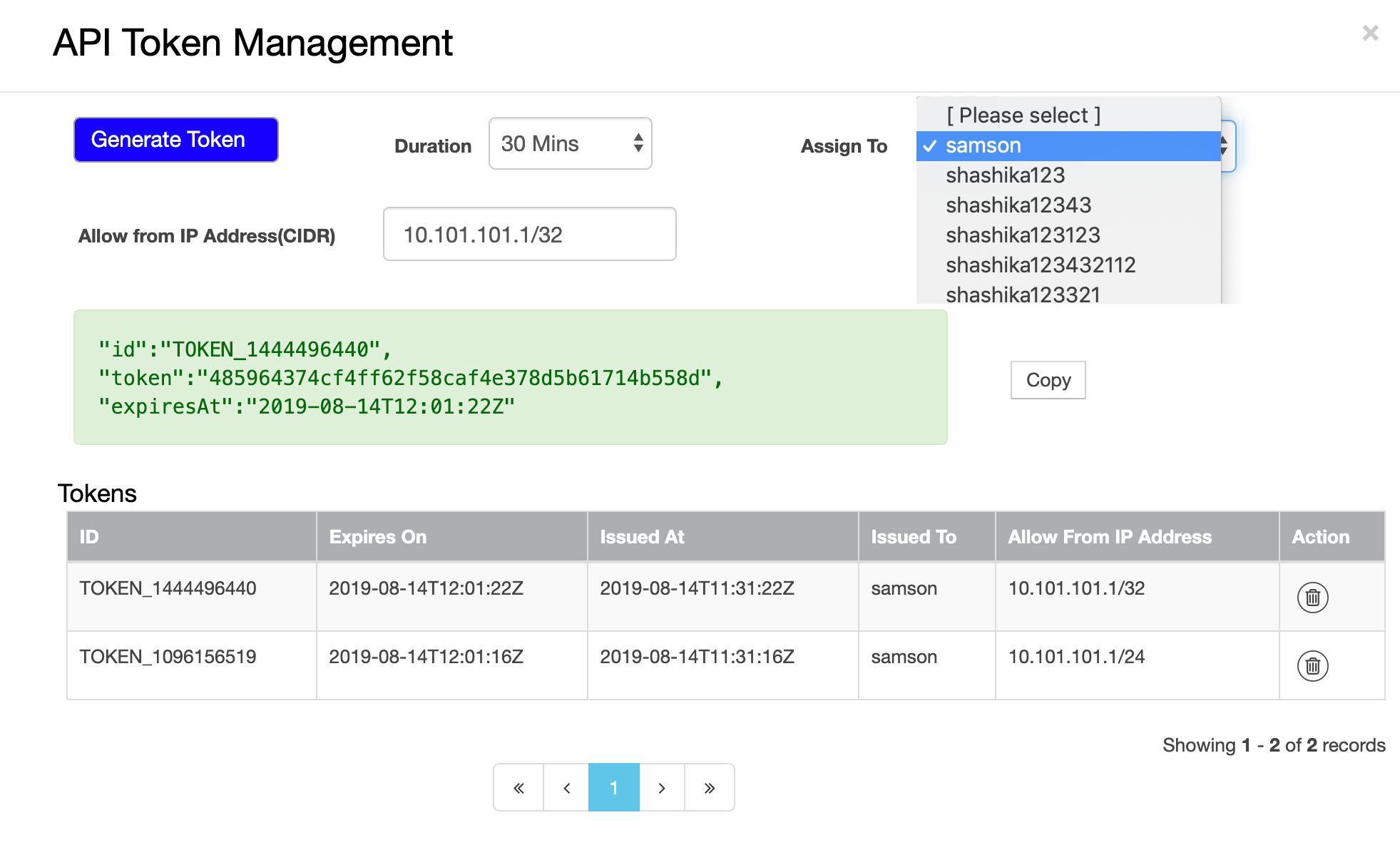Pick shashika12343 in the Assign To list

[x=1068, y=205]
